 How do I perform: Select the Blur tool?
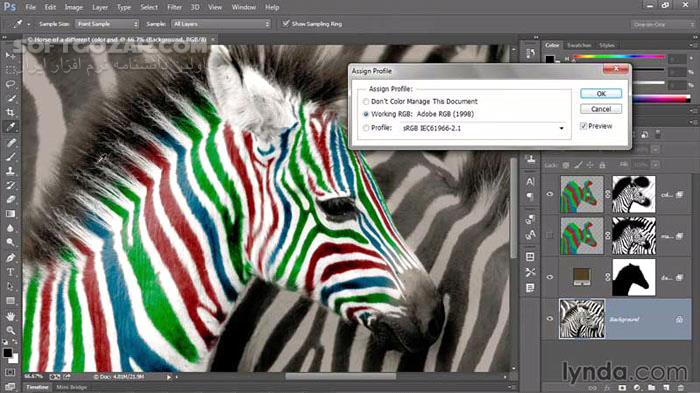click(x=10, y=228)
